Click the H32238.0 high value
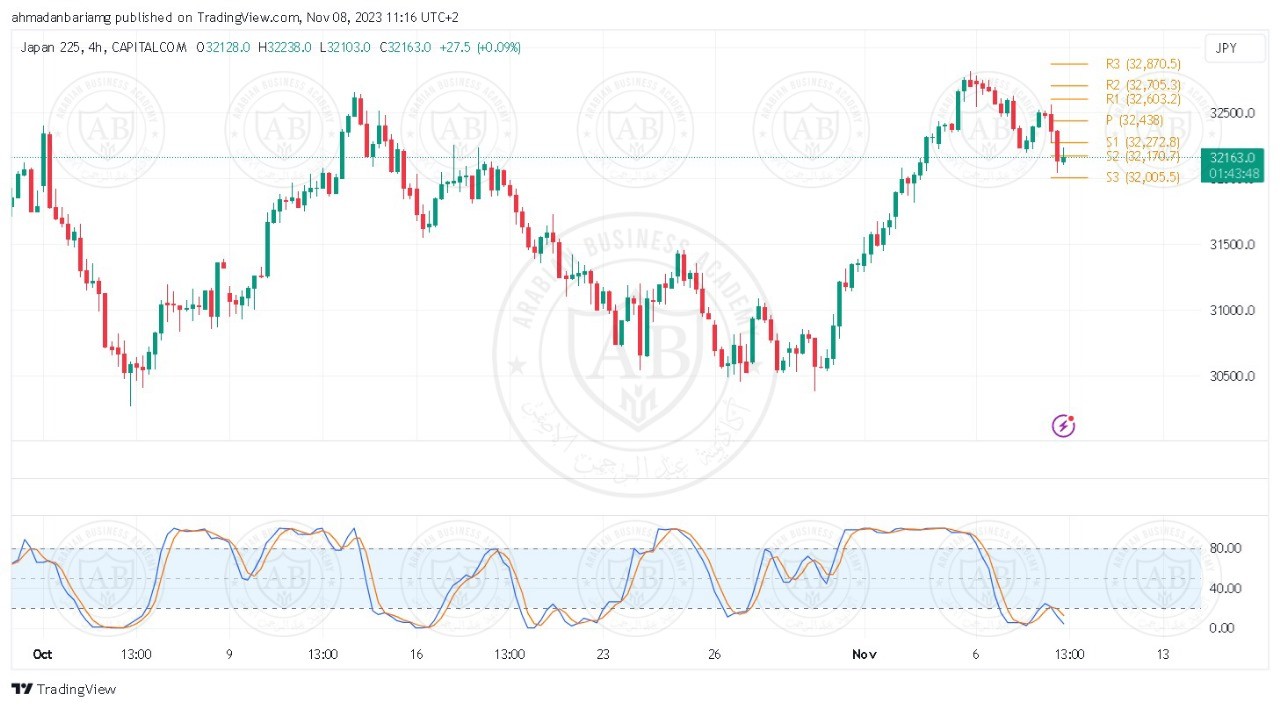Viewport: 1280px width, 708px height. [x=285, y=47]
